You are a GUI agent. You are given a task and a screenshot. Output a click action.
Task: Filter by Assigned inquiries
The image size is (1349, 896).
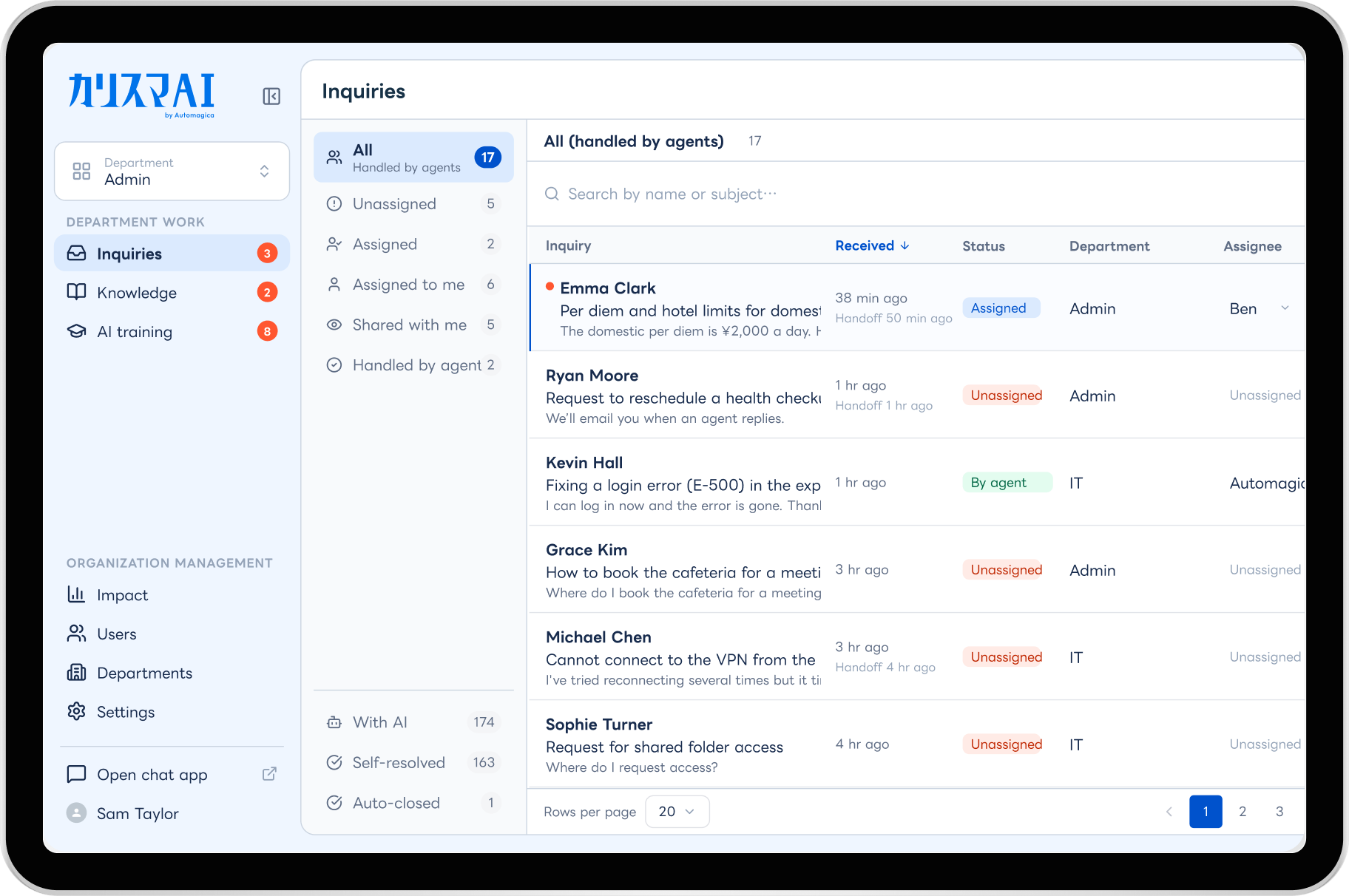coord(413,244)
